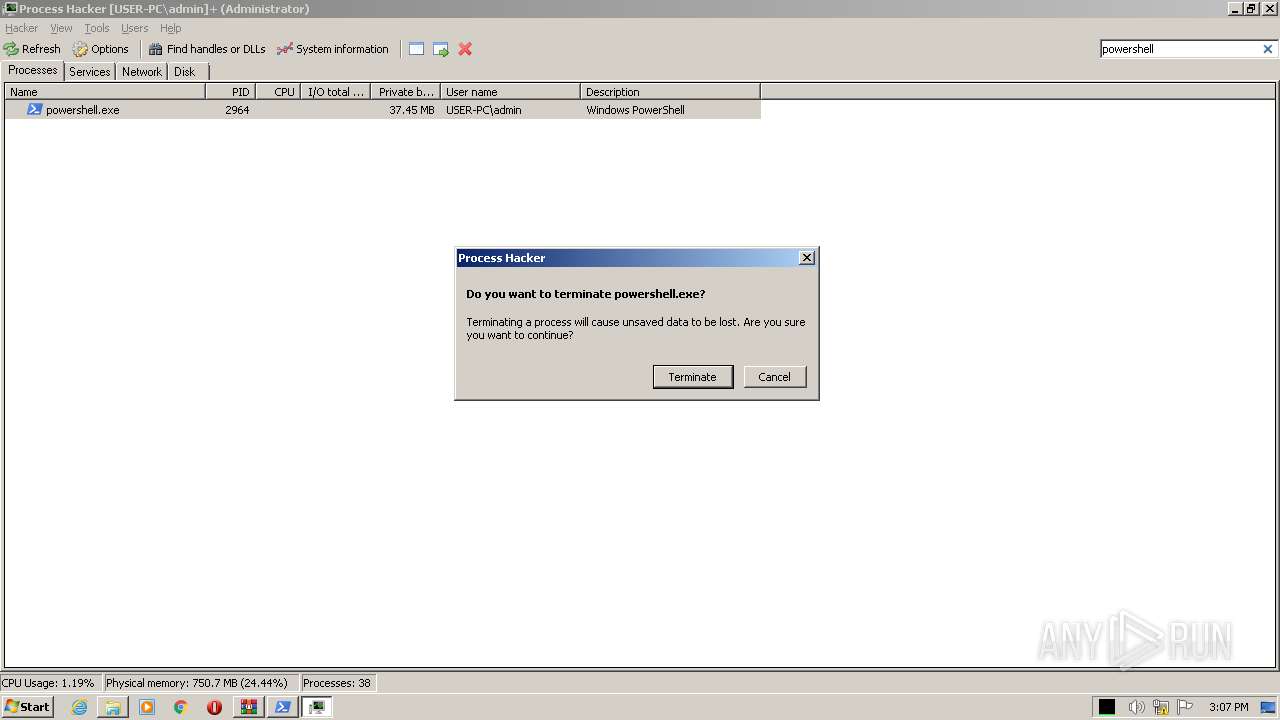Sort by the I/O total column header
This screenshot has height=720, width=1280.
click(x=335, y=92)
